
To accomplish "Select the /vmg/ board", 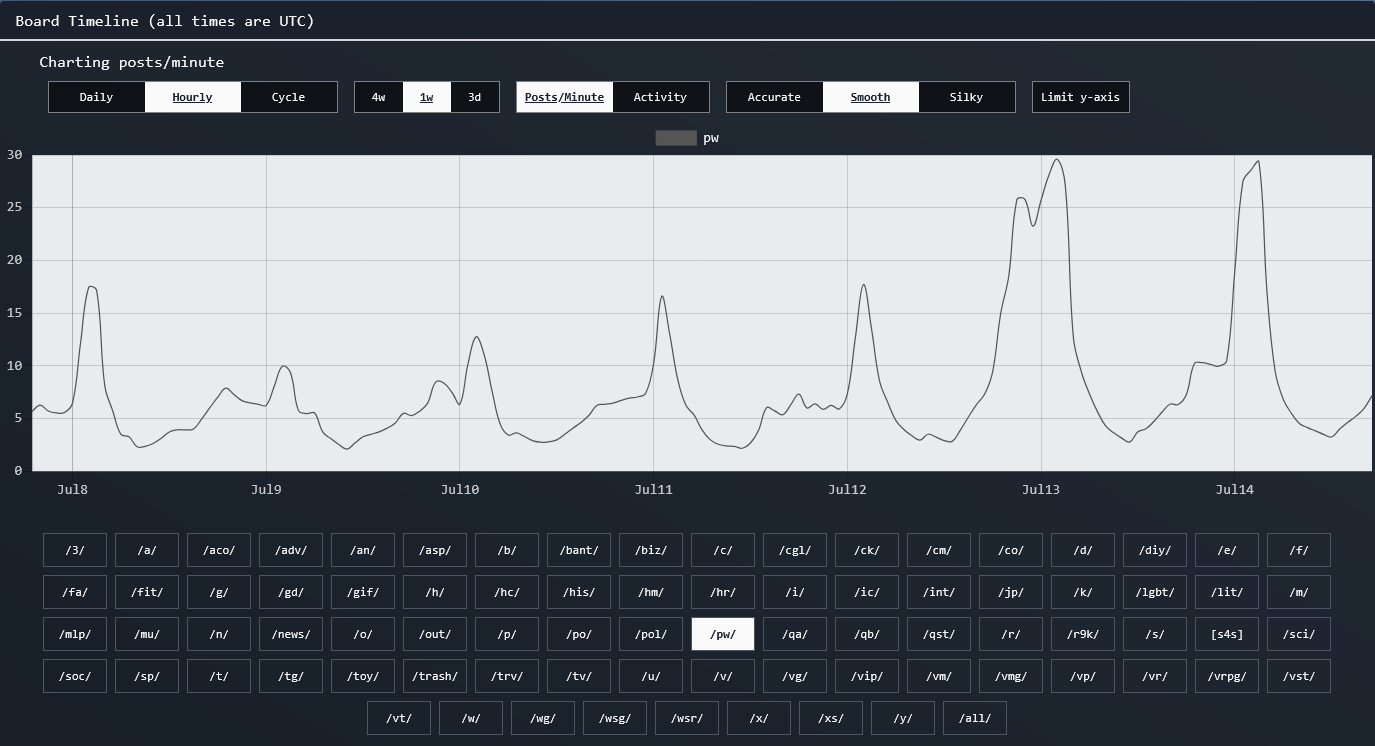I will tap(1011, 676).
